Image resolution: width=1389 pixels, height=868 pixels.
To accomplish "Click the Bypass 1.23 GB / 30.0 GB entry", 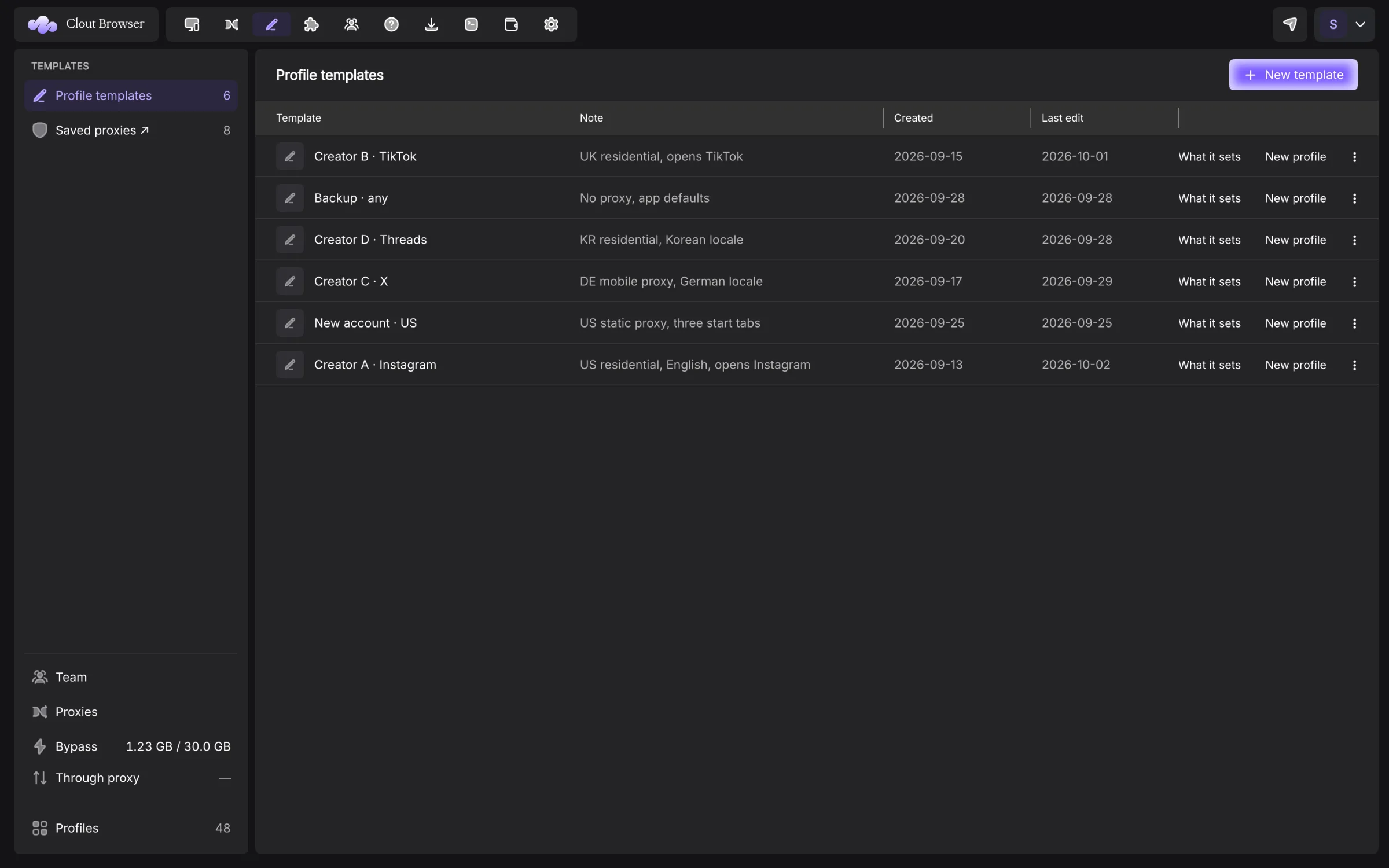I will [131, 746].
